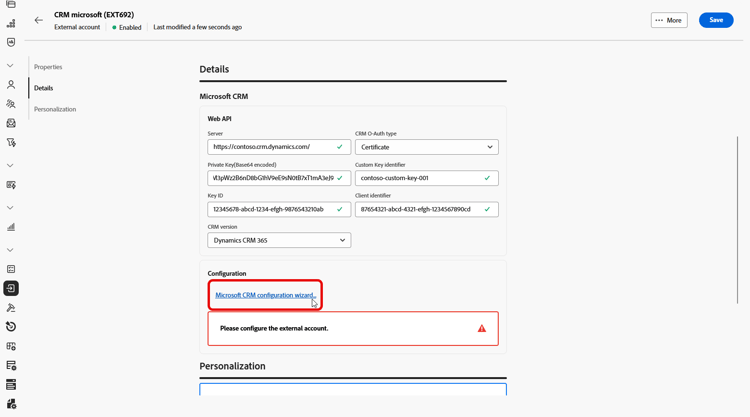Click the 'Microsoft CRM' subheading
This screenshot has width=750, height=417.
(224, 96)
